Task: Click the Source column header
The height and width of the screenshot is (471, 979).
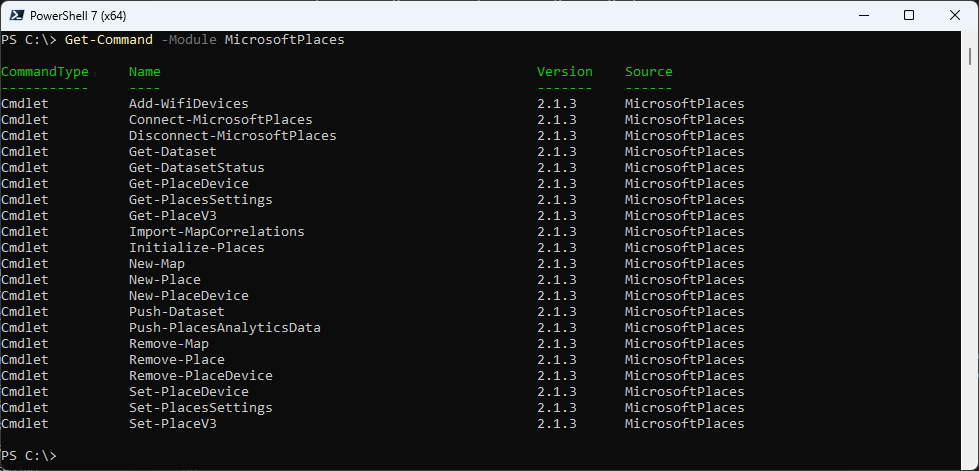Action: click(x=648, y=72)
